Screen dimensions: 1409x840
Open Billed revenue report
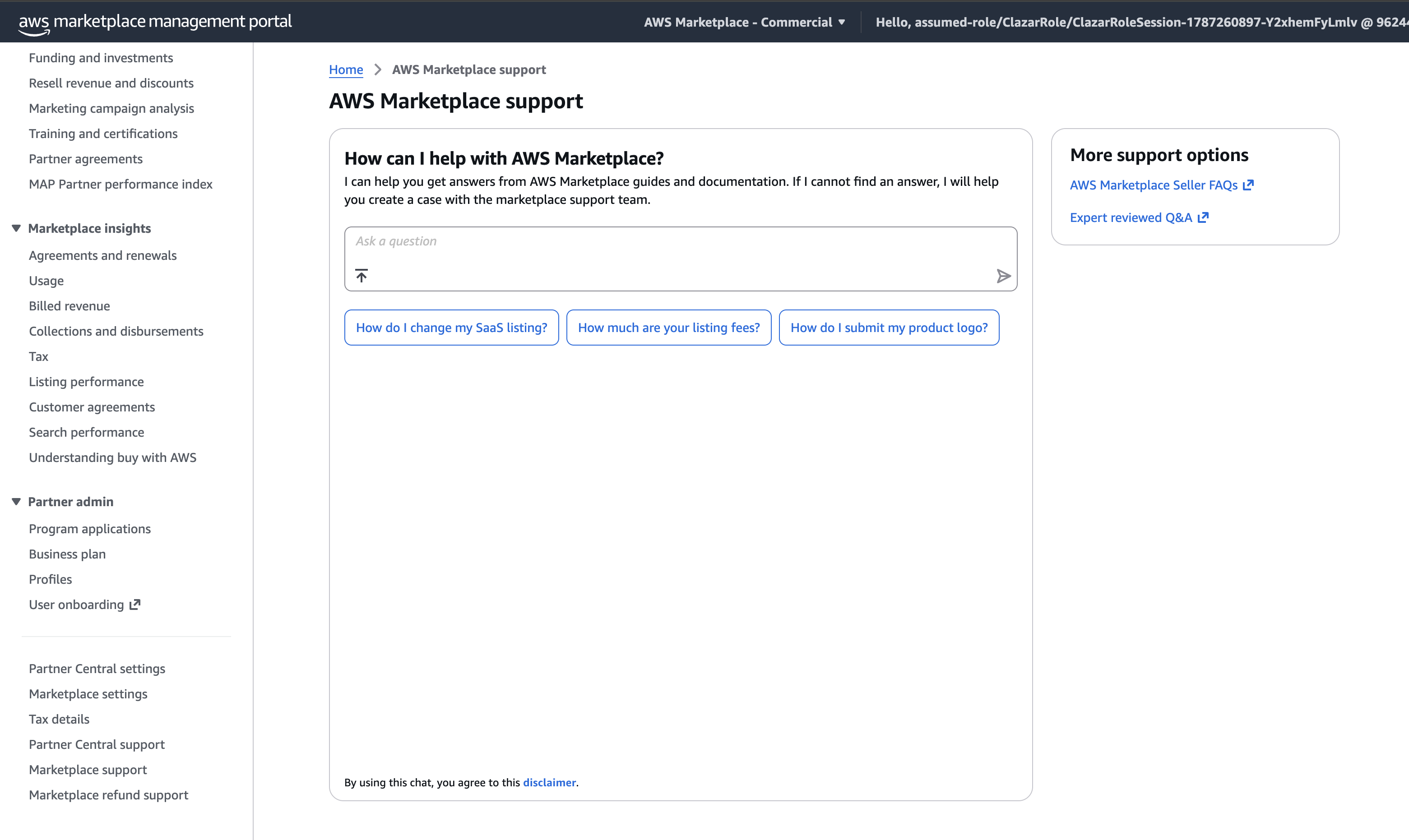pos(70,306)
